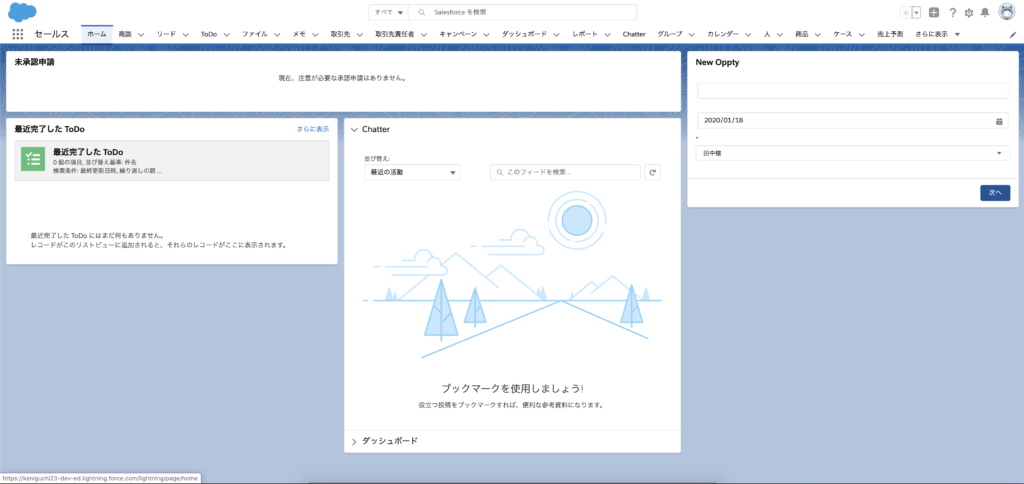Click the empty New Oppty name field

click(853, 91)
